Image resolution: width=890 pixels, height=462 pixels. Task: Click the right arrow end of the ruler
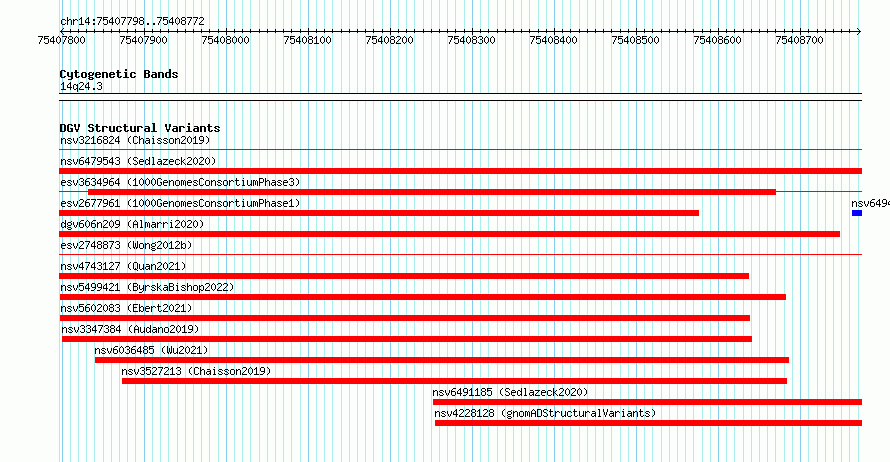pos(859,31)
